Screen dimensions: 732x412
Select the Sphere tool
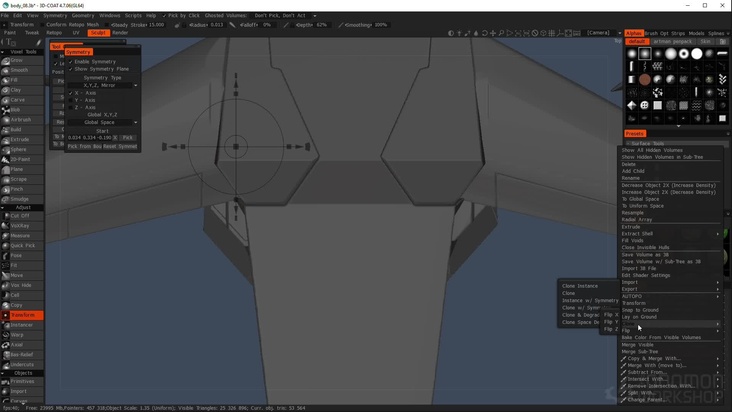[x=22, y=150]
